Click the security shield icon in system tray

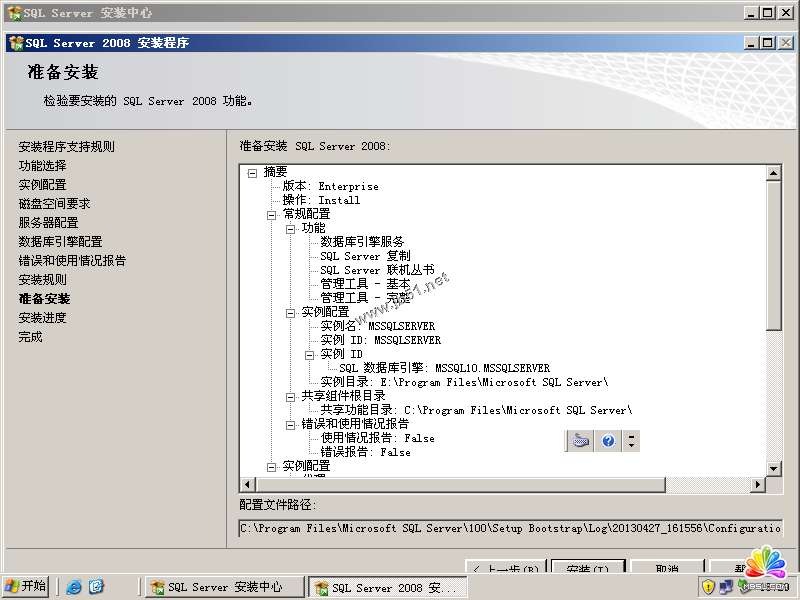(708, 587)
